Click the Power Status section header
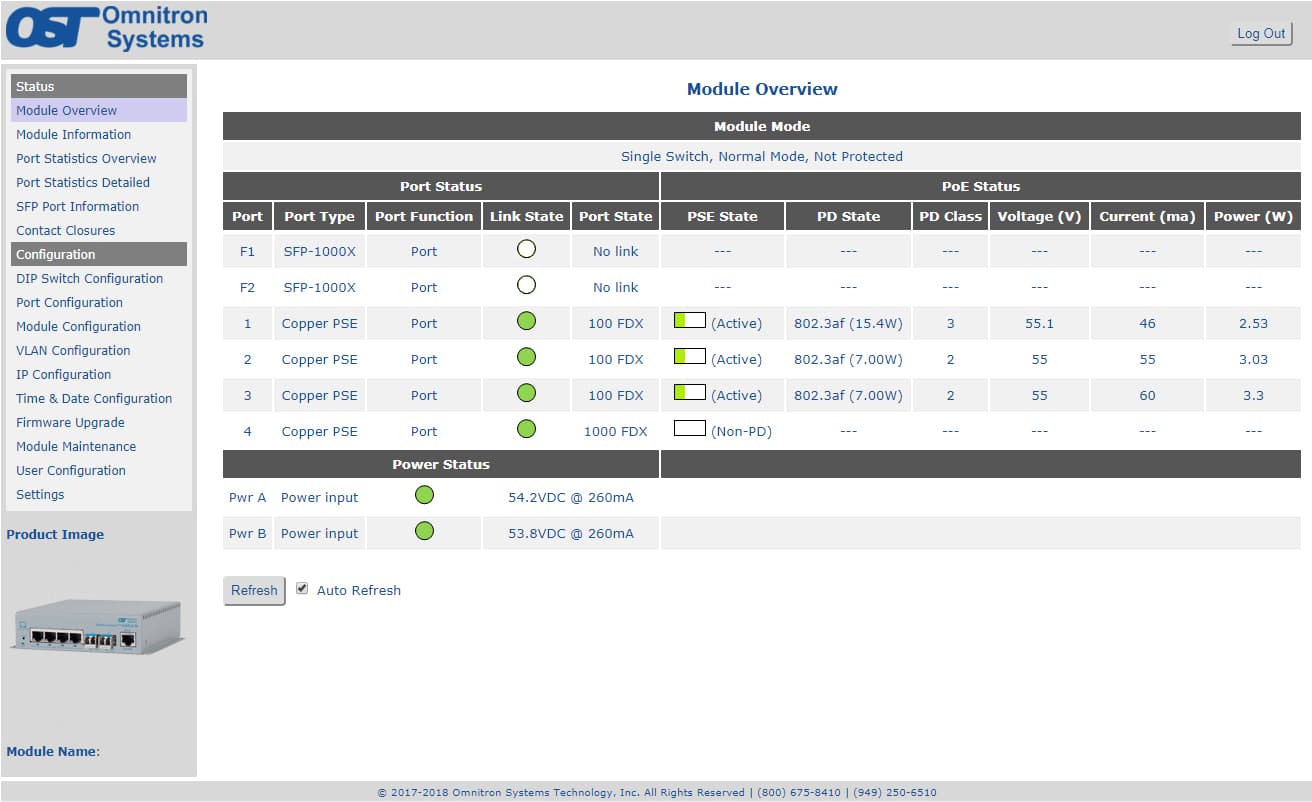This screenshot has height=802, width=1312. (441, 464)
